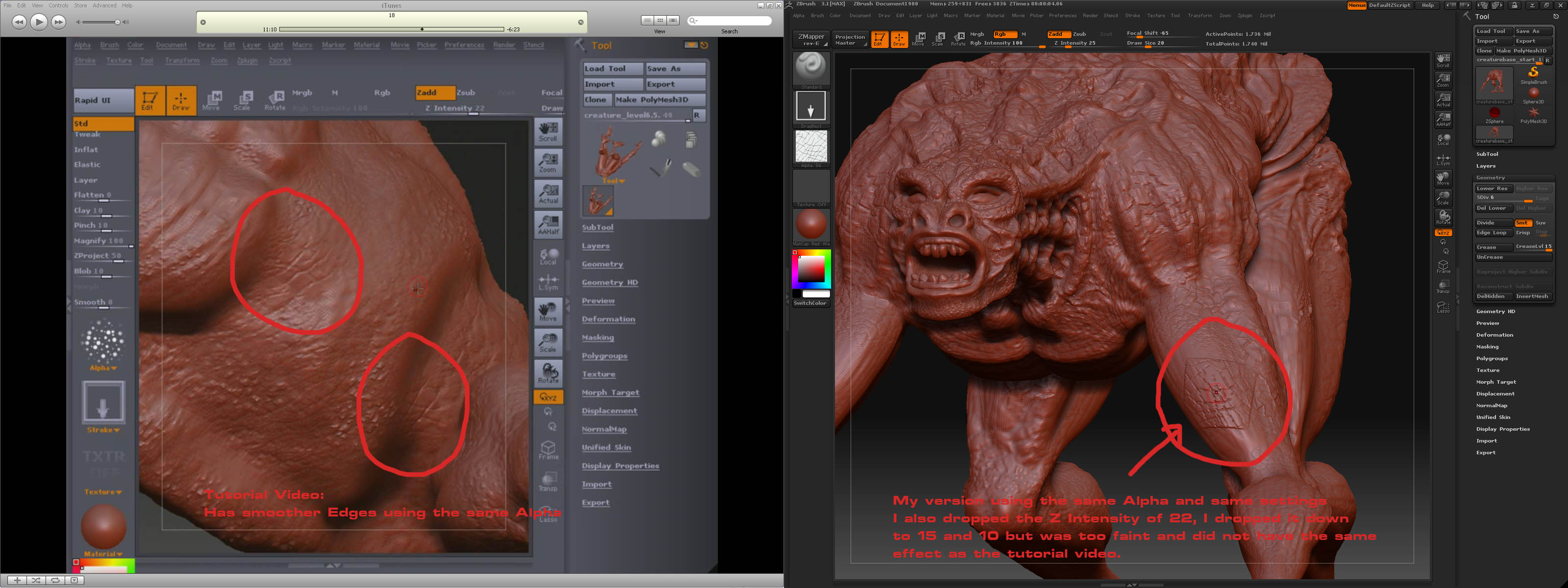1568x588 pixels.
Task: Toggle the orange Menus button
Action: (1357, 5)
